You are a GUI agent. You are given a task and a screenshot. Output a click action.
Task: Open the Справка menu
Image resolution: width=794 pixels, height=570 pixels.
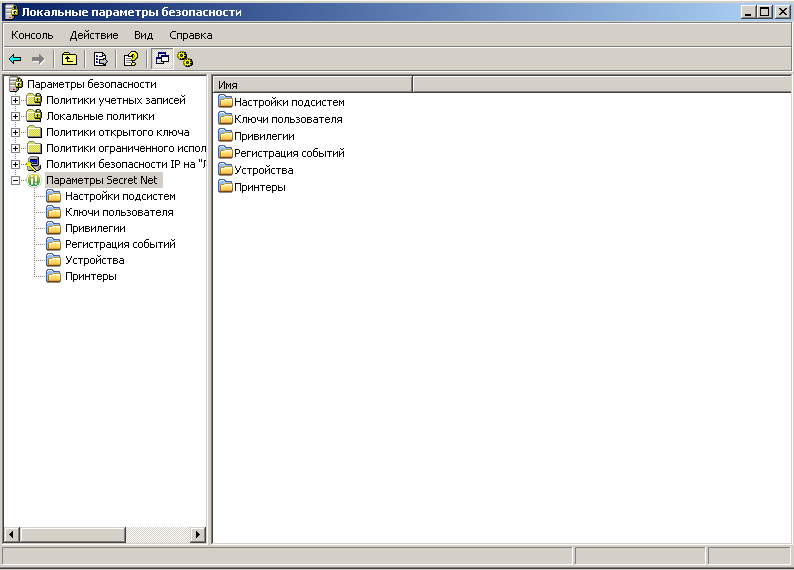tap(190, 35)
